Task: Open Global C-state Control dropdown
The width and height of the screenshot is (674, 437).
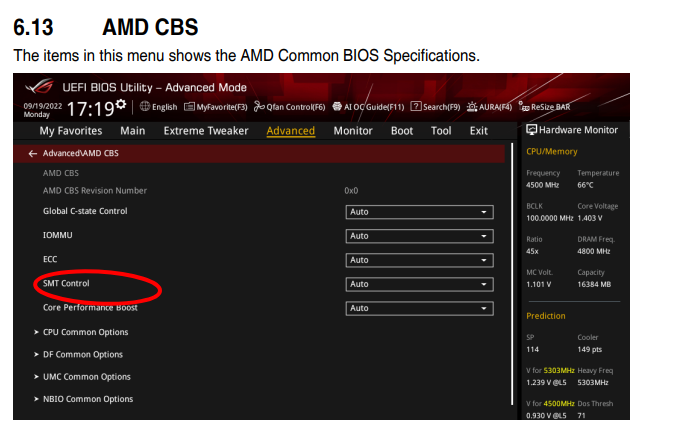Action: click(x=419, y=212)
